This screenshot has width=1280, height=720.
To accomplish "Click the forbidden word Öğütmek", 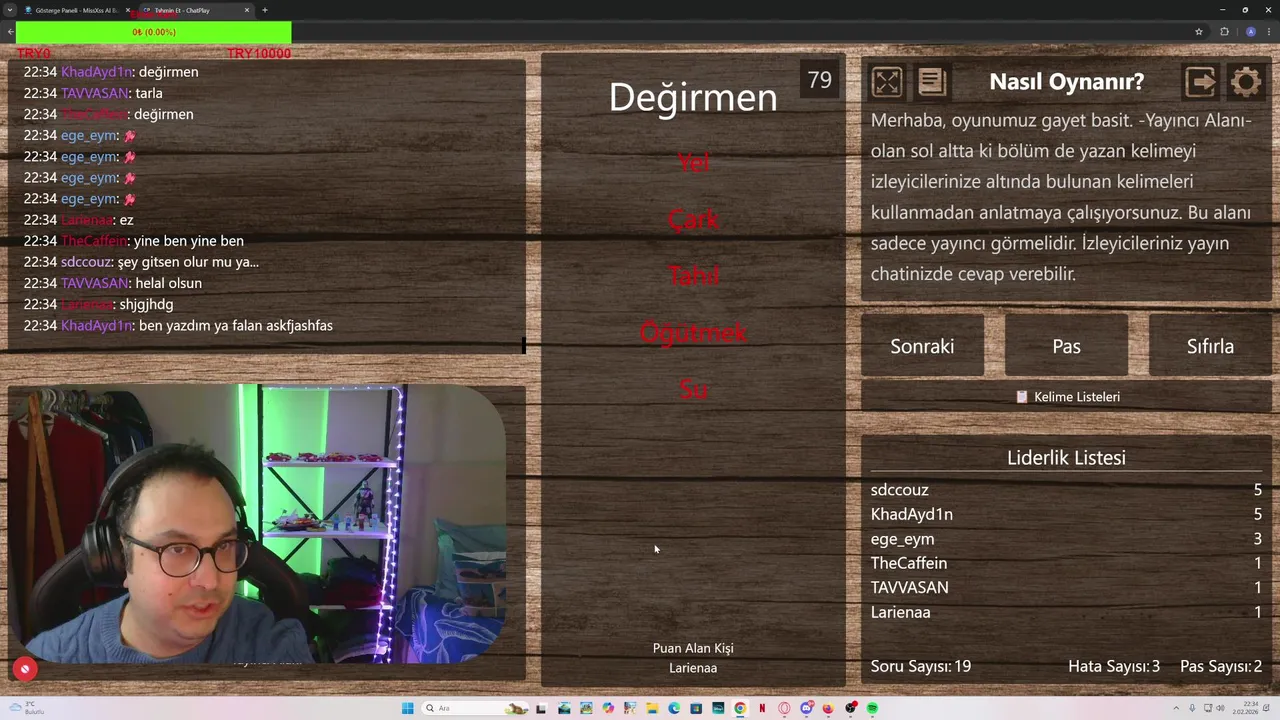I will point(693,332).
